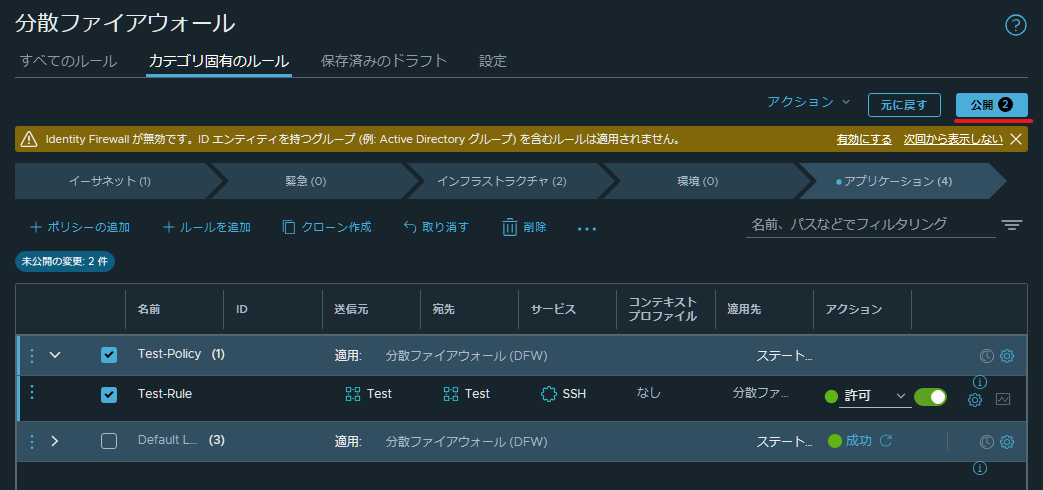The image size is (1043, 490).
Task: Click なし context profile cell
Action: (649, 393)
